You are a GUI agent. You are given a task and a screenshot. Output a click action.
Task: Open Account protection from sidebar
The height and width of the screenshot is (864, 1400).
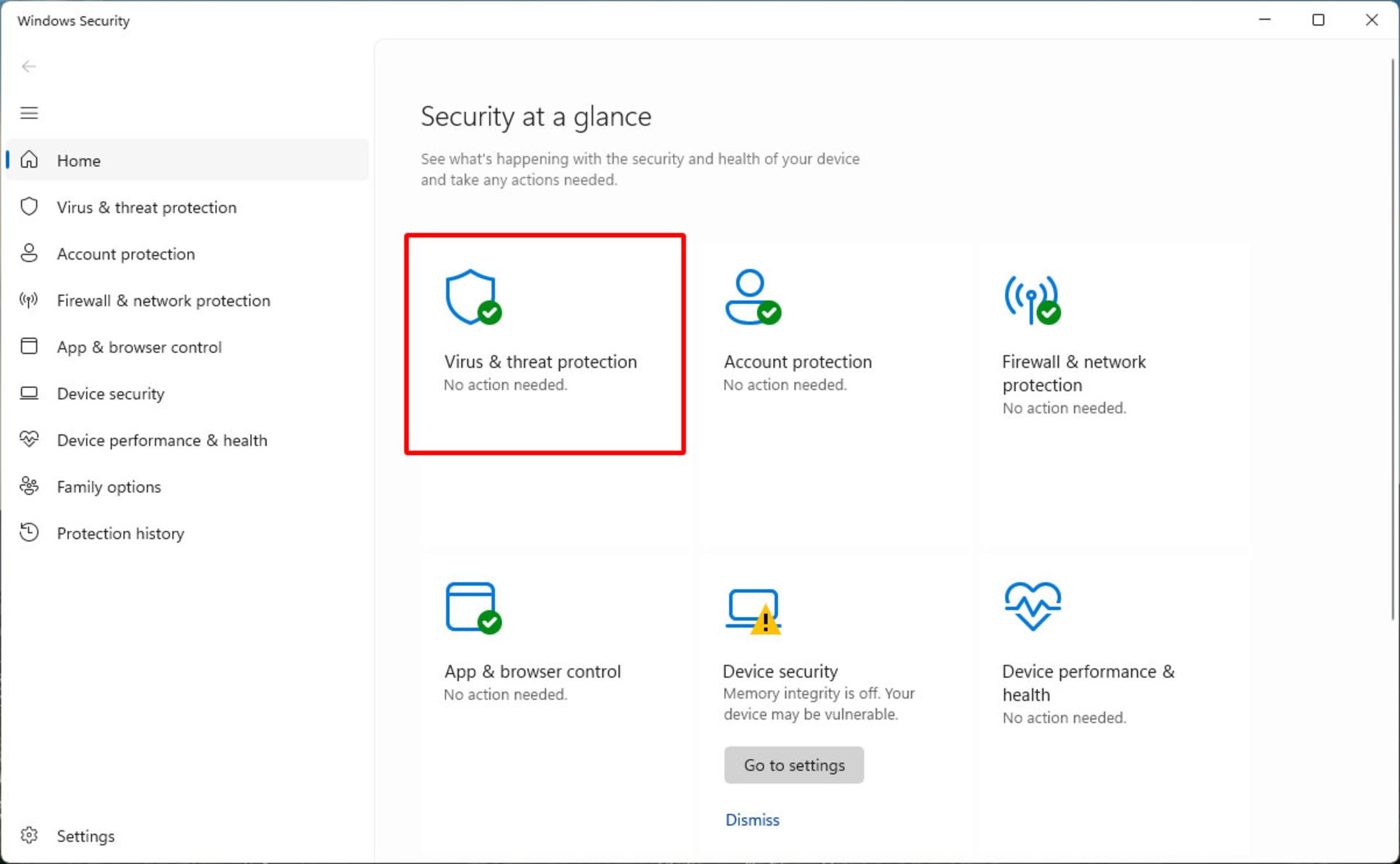(x=187, y=253)
